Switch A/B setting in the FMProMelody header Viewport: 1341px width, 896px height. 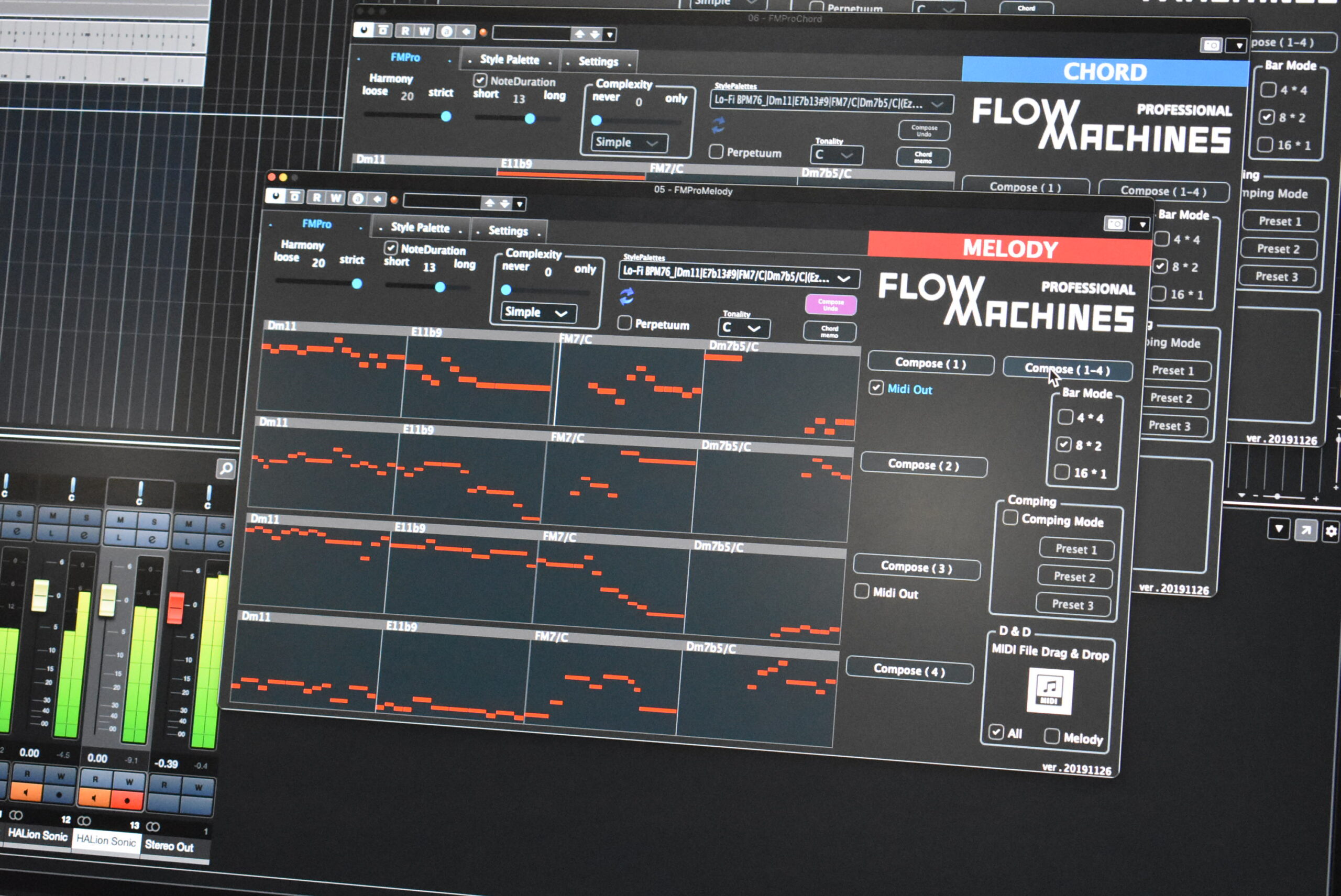click(358, 199)
